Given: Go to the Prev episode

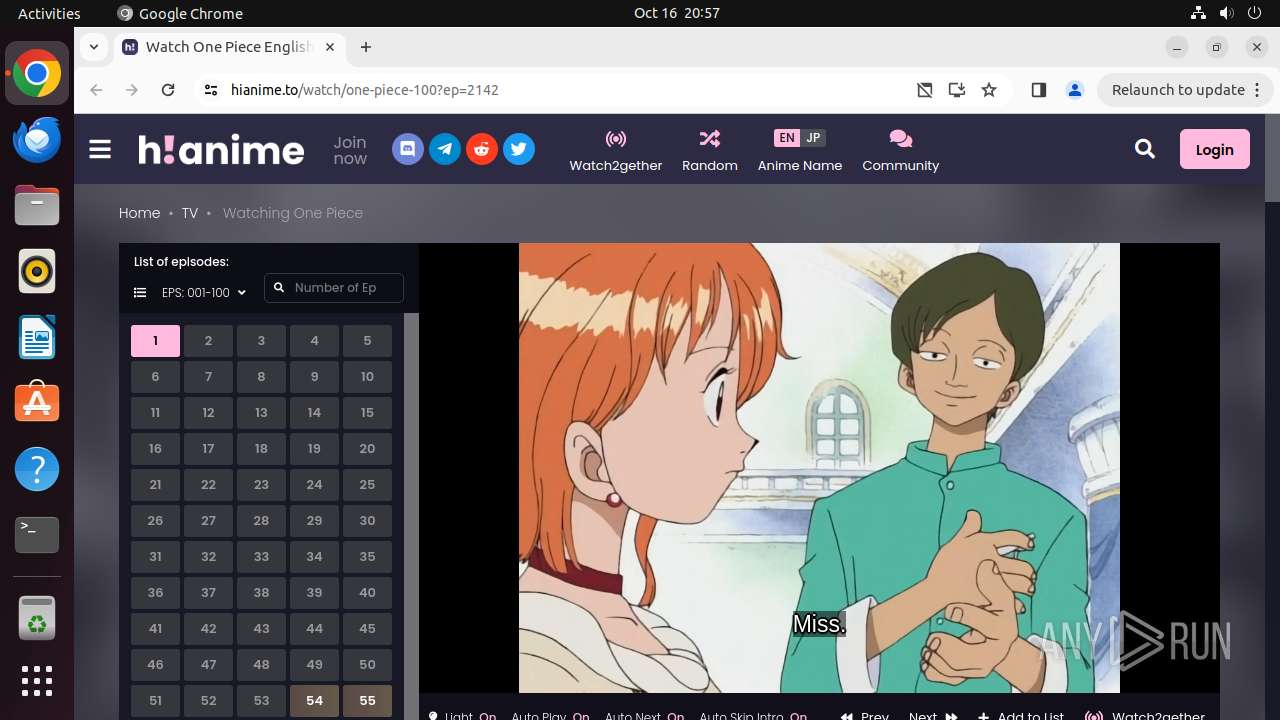Looking at the screenshot, I should pos(865,716).
